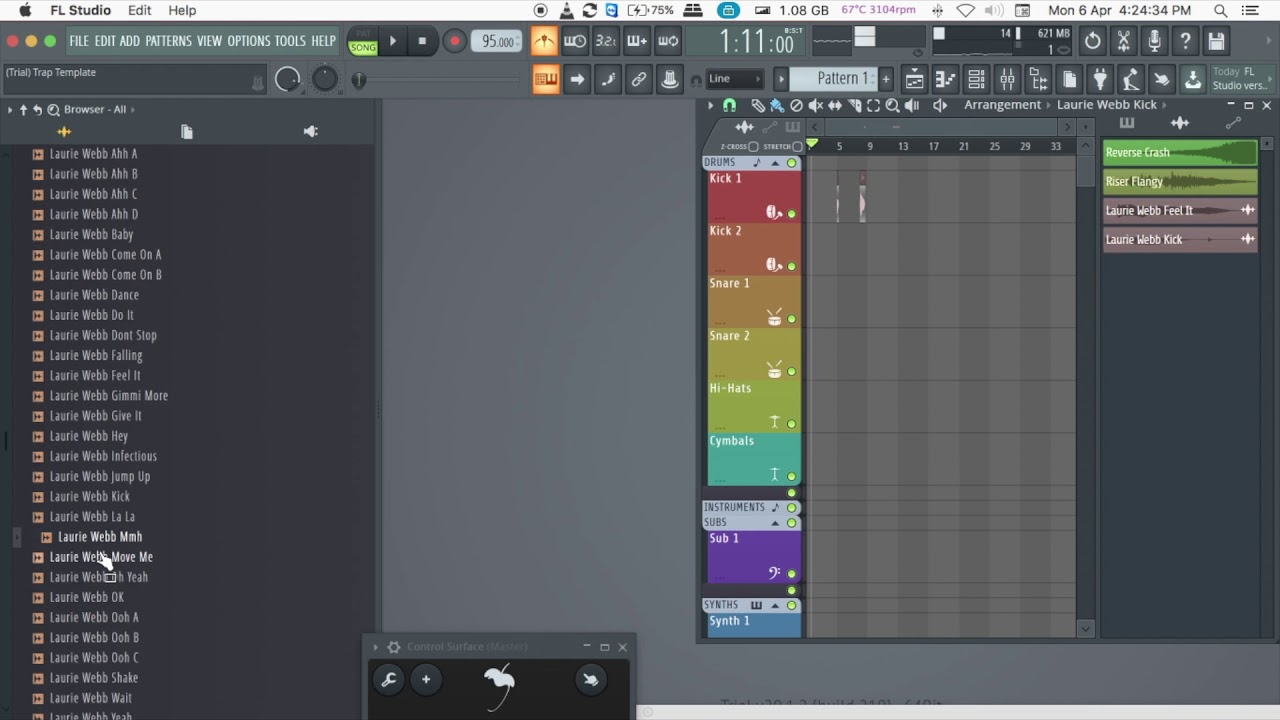Open the playlist options arrow menu

pos(711,105)
